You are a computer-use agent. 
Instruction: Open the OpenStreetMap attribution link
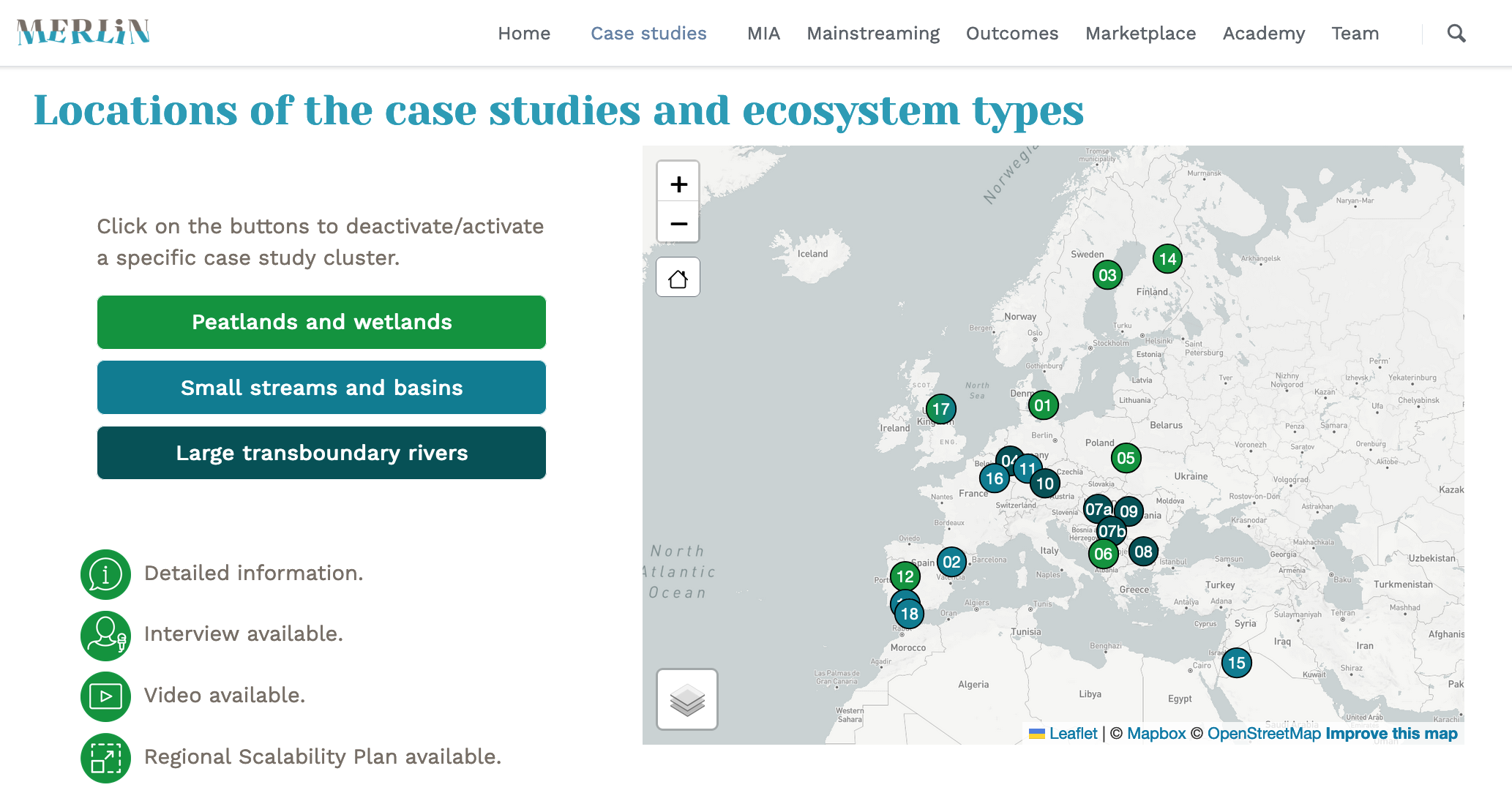(1265, 733)
